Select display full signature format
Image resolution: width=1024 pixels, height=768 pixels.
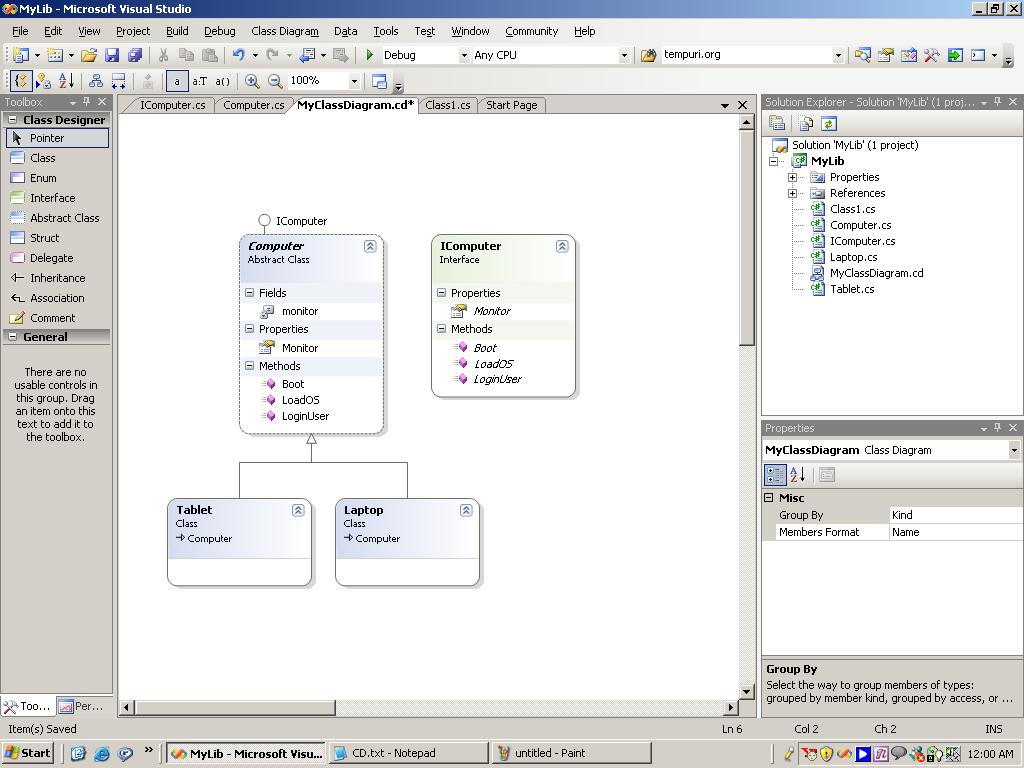pos(223,81)
